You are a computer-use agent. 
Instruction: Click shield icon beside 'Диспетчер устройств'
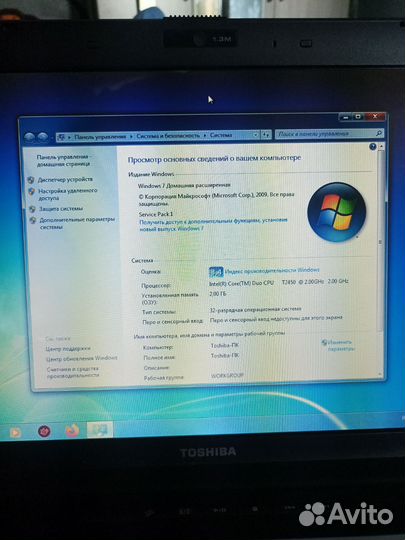click(31, 180)
